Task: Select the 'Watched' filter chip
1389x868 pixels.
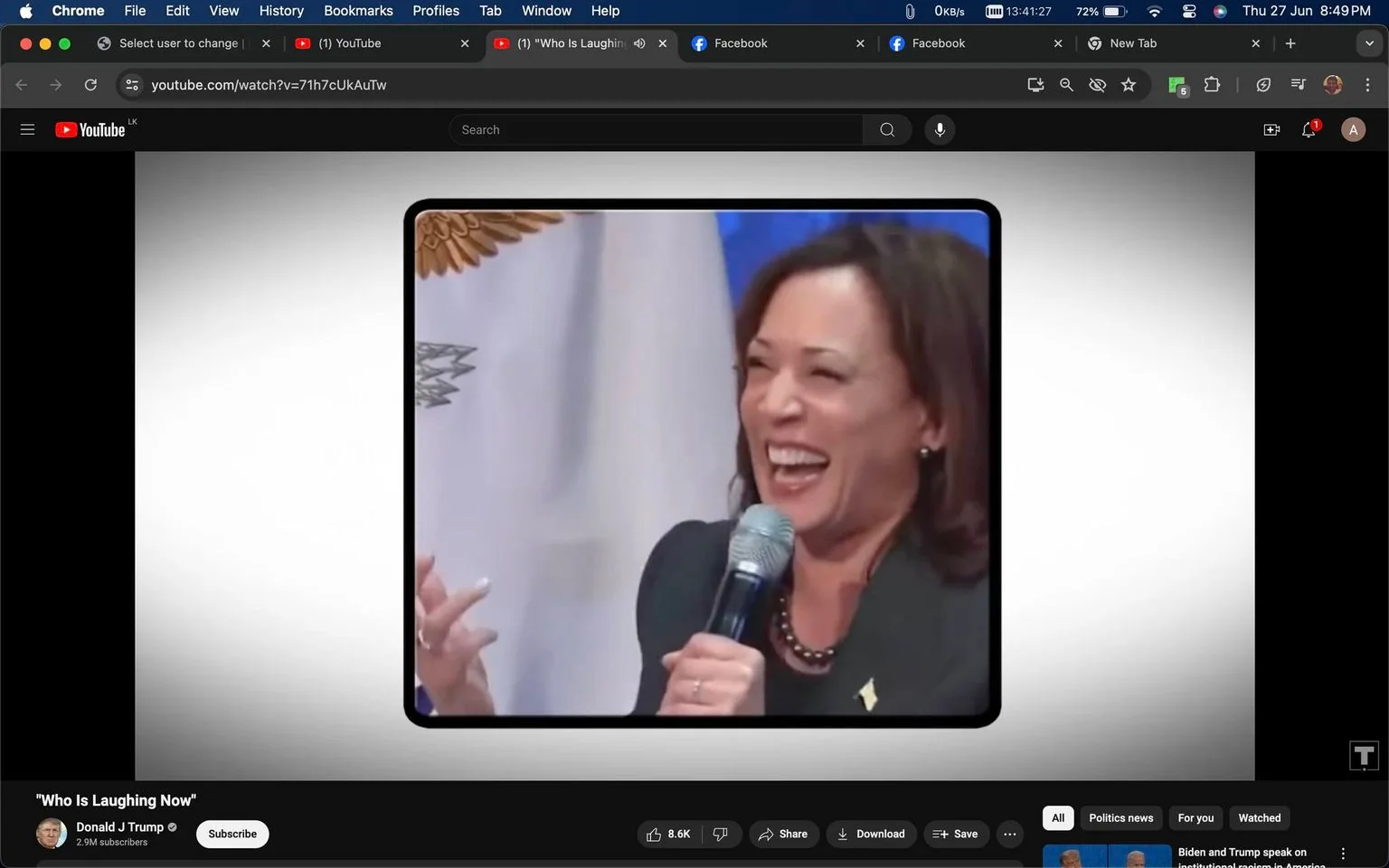Action: [x=1259, y=817]
